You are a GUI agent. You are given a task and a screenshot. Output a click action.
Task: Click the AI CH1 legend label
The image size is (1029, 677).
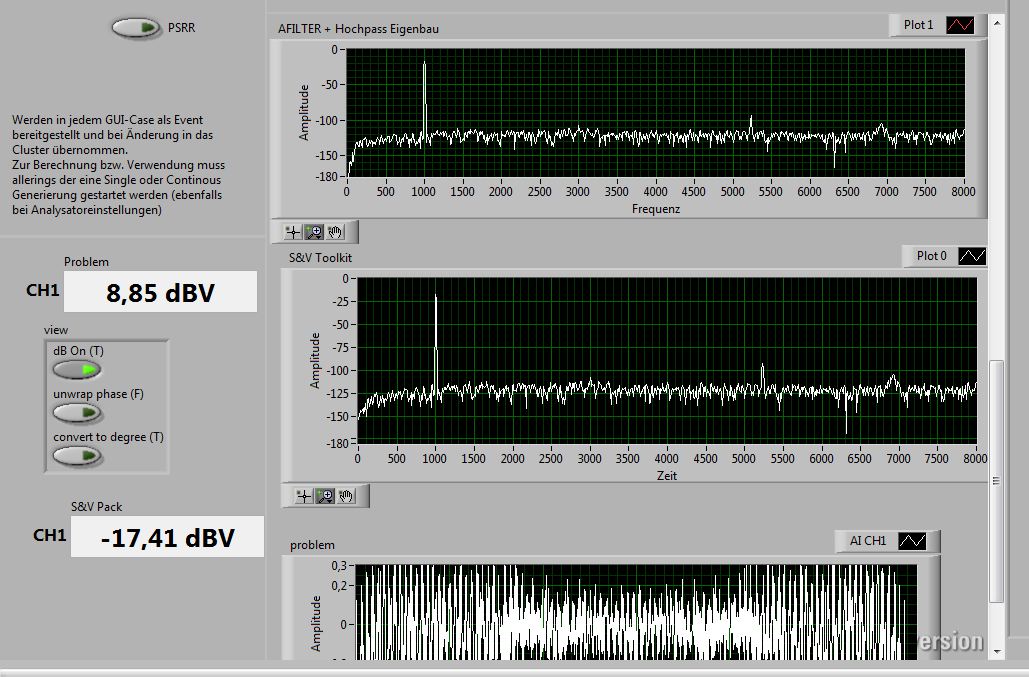868,541
